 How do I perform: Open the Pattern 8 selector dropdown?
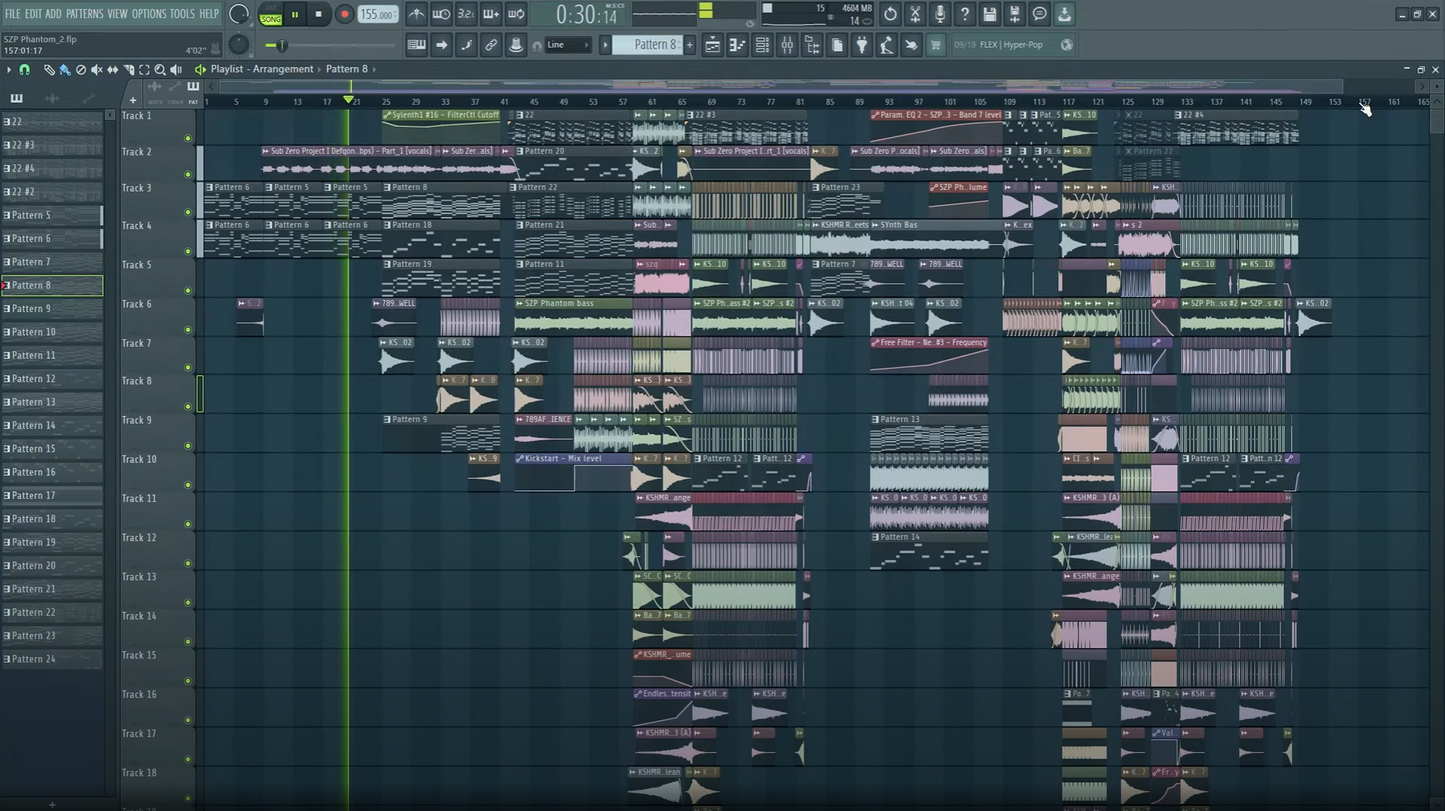pos(650,44)
